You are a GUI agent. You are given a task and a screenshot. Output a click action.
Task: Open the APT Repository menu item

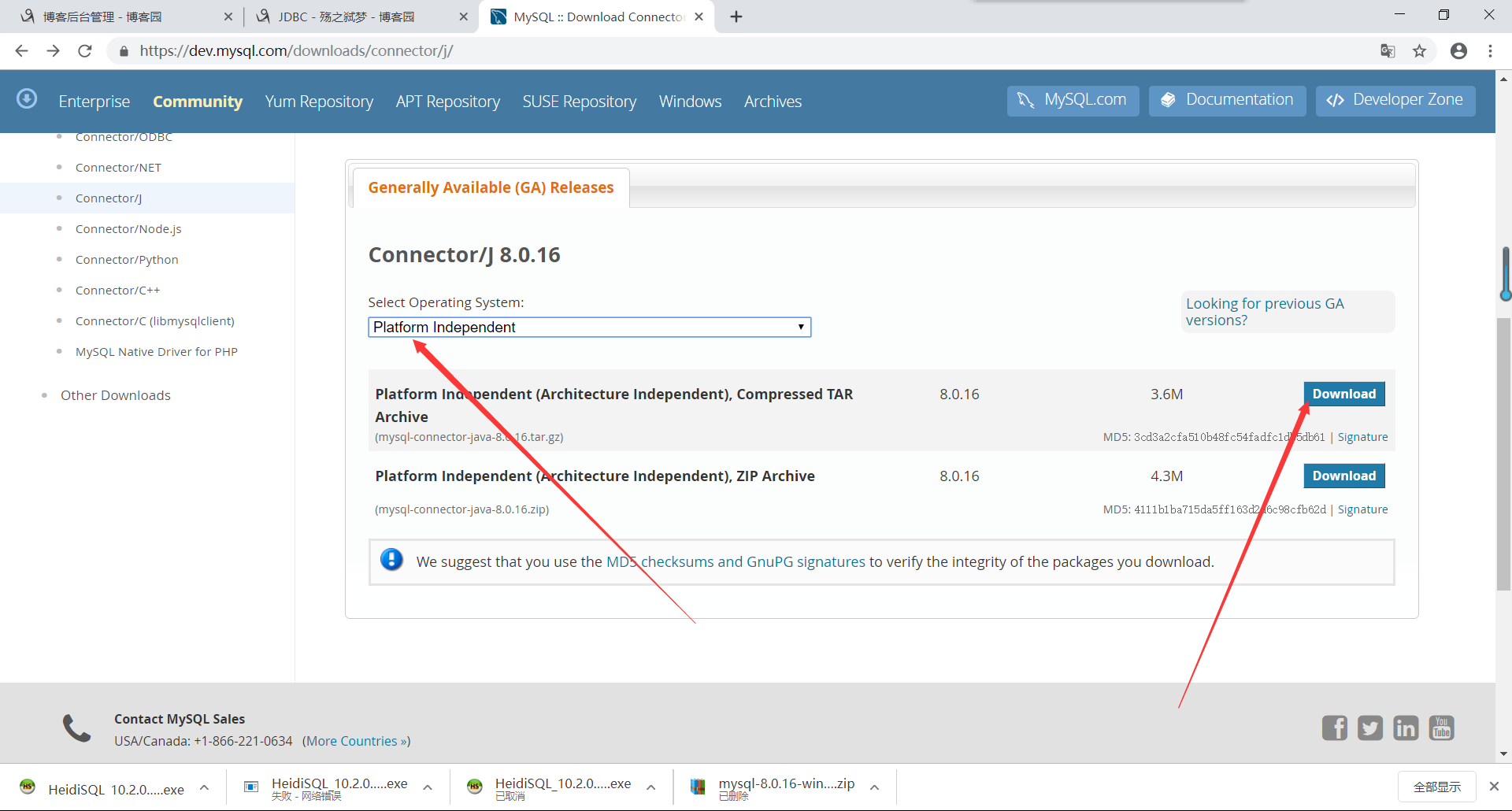coord(448,102)
